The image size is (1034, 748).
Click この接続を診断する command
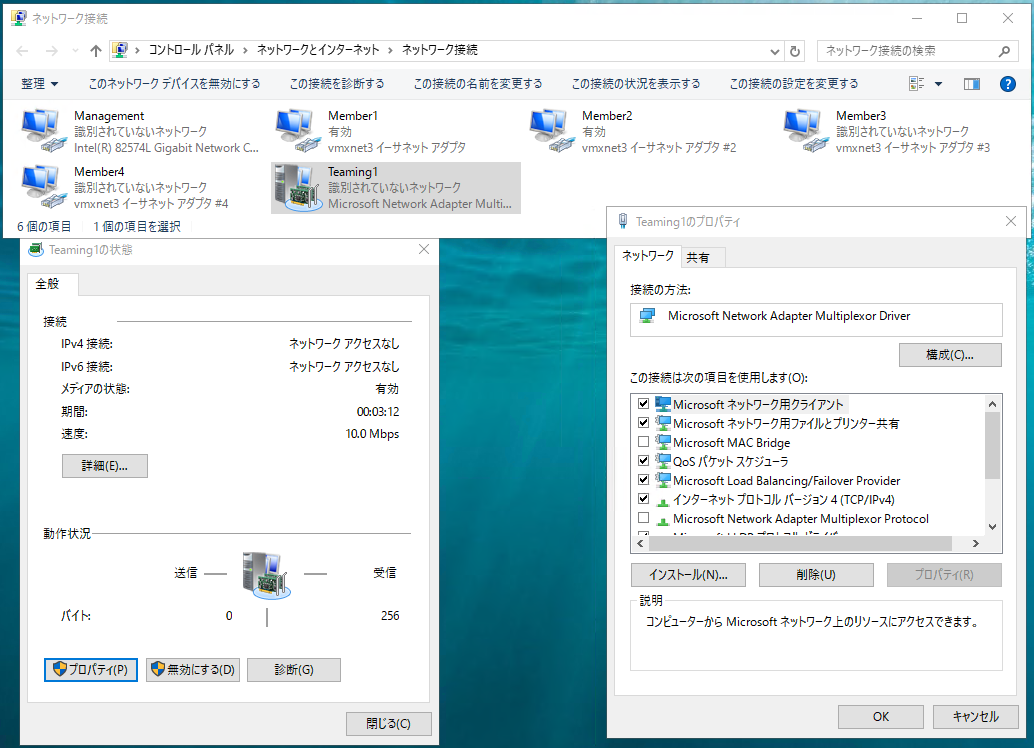point(337,84)
